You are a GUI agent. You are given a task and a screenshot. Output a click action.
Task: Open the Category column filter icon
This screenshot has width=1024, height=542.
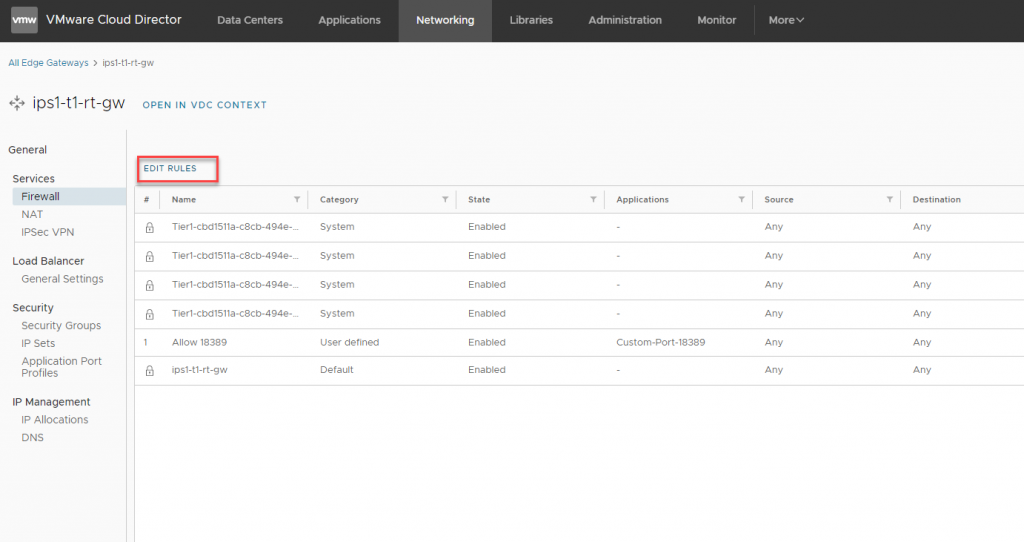[x=444, y=200]
